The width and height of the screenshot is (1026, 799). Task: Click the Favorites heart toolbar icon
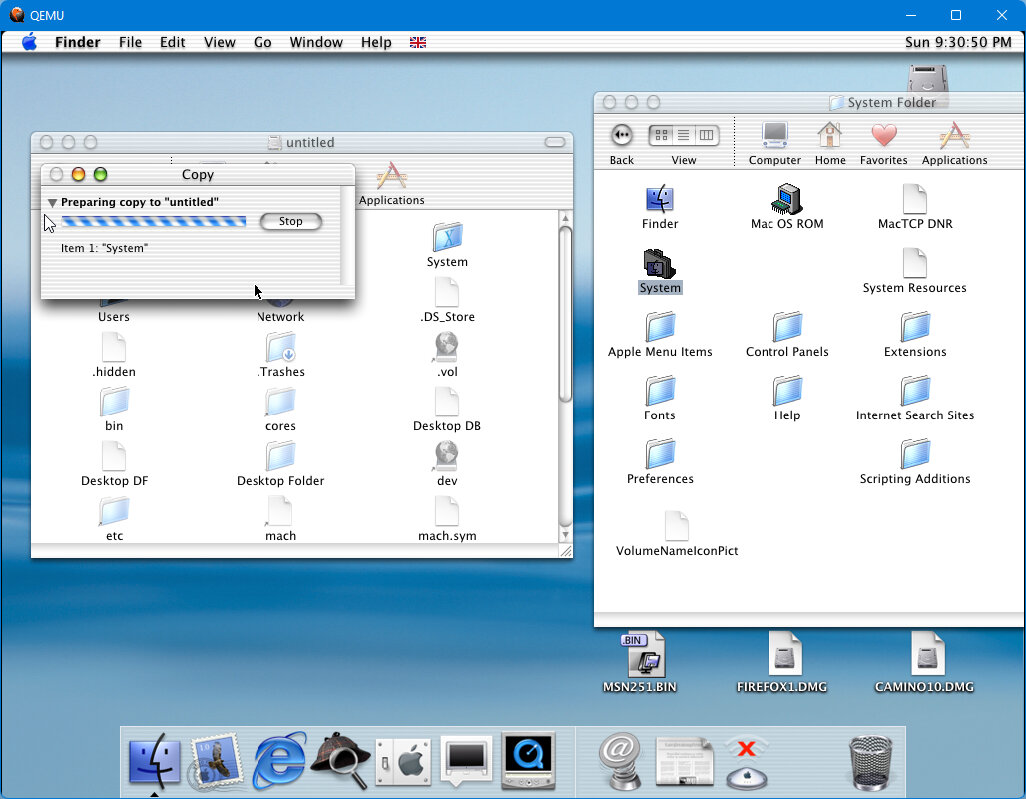point(883,136)
